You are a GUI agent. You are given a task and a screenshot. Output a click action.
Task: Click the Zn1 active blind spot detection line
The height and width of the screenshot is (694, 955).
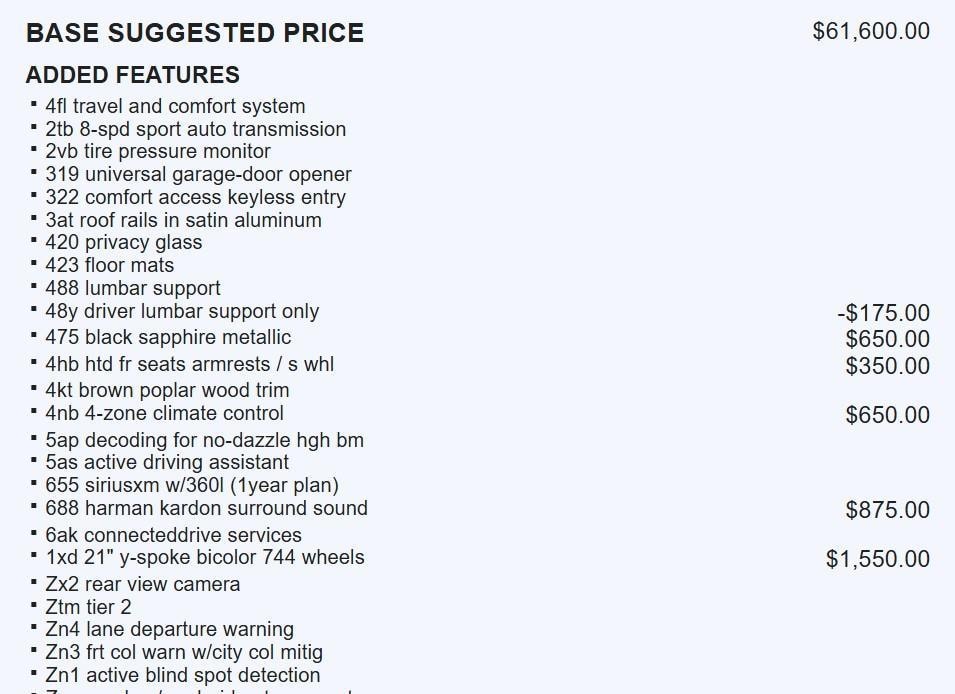coord(183,675)
